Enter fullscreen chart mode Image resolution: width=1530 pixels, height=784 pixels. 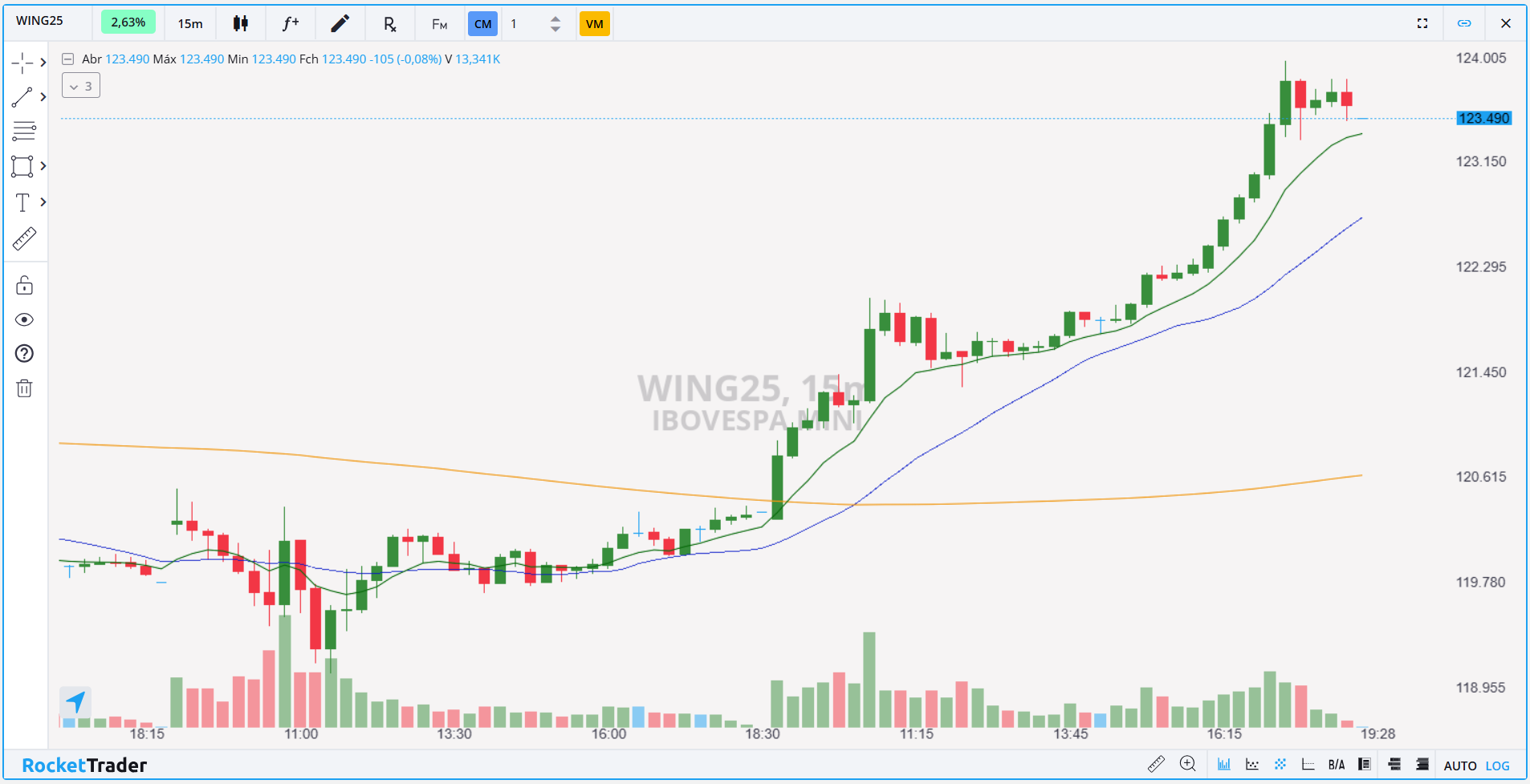coord(1422,23)
